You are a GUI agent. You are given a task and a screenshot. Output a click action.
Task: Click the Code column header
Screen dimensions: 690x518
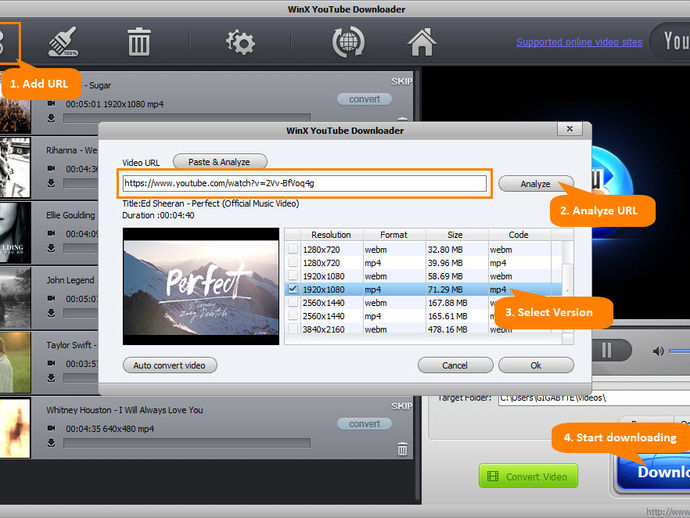[x=518, y=235]
